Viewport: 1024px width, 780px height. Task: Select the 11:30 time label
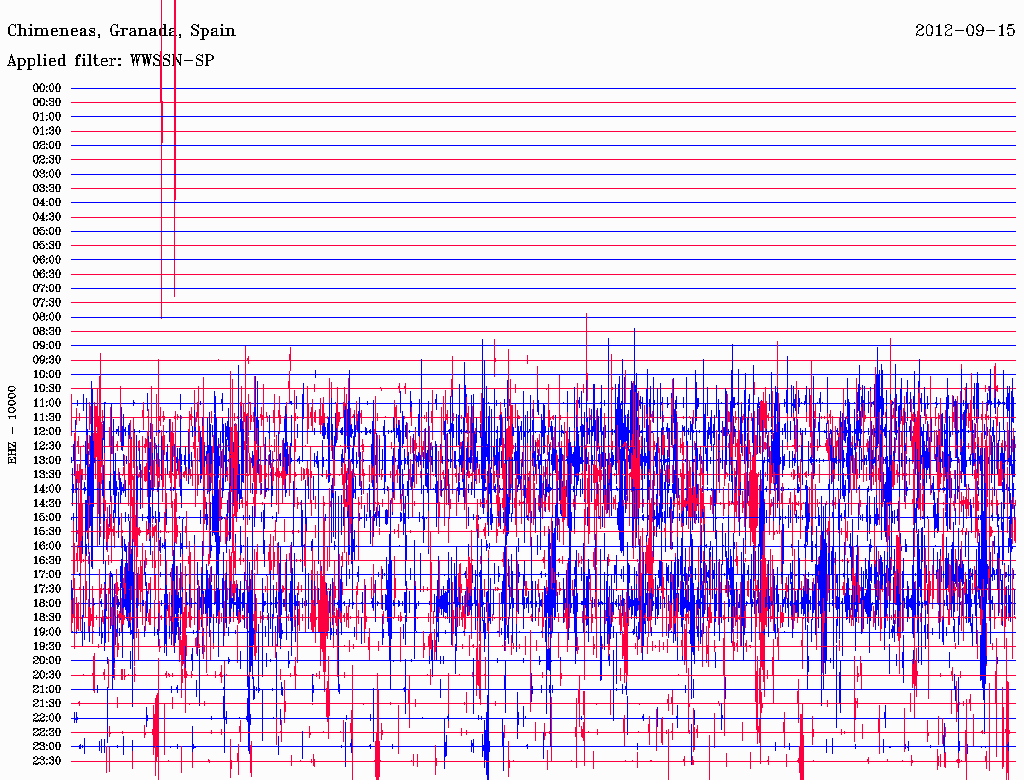coord(47,417)
